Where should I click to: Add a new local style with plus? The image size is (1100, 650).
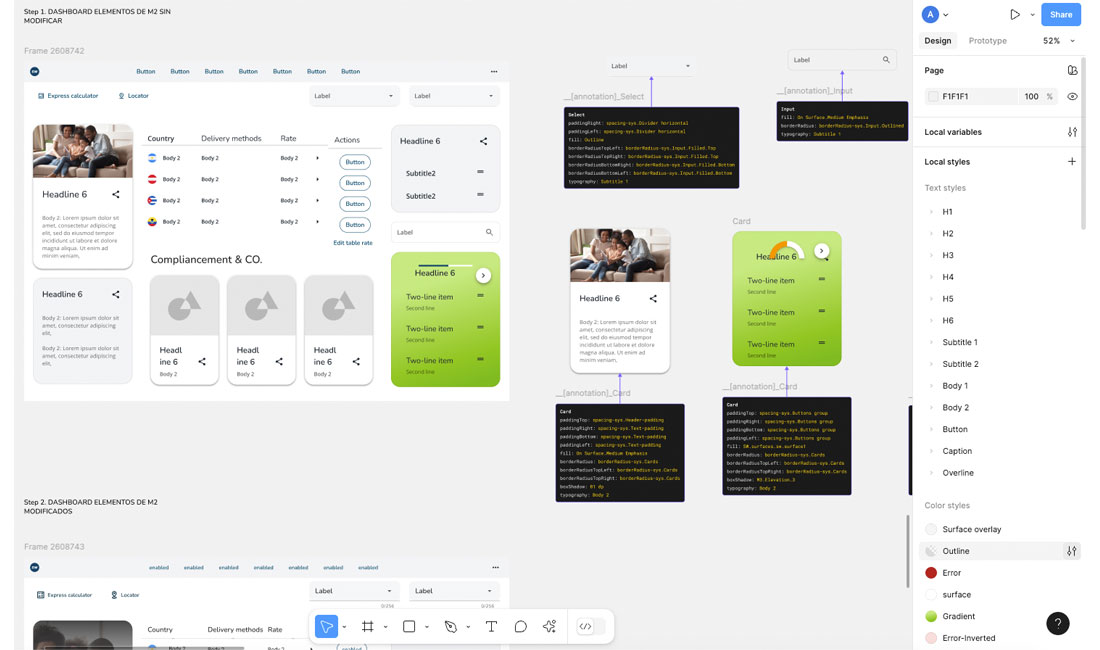[1072, 162]
